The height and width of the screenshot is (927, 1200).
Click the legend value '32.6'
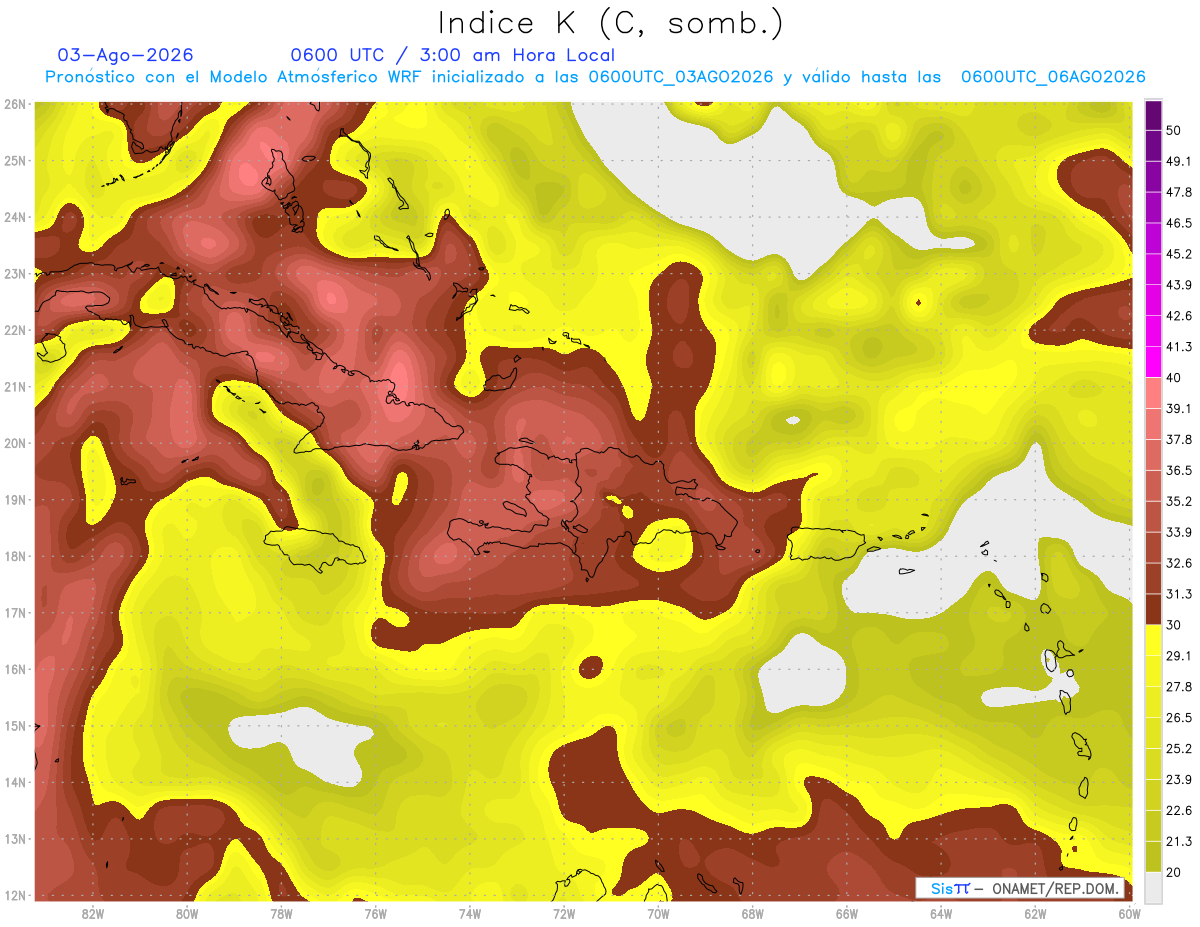[x=1179, y=563]
